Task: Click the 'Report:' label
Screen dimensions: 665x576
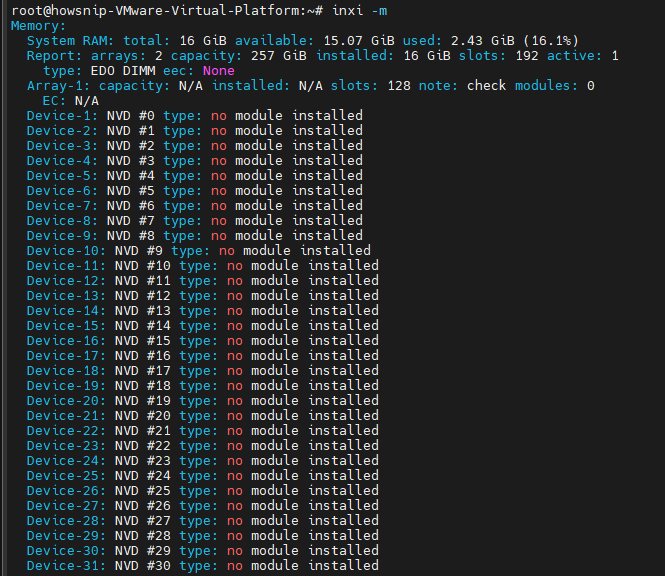Action: coord(54,56)
